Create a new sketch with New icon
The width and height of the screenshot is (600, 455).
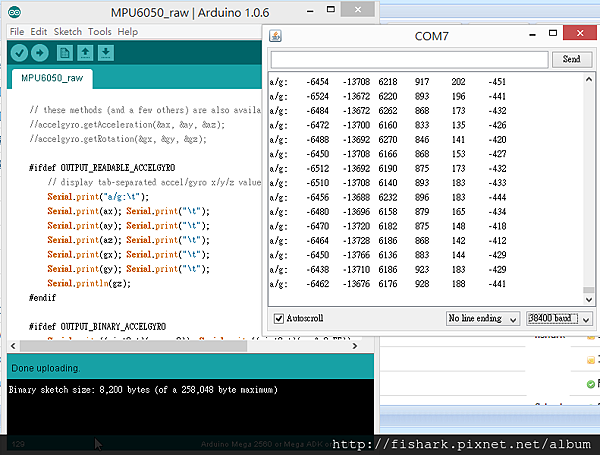(x=67, y=52)
